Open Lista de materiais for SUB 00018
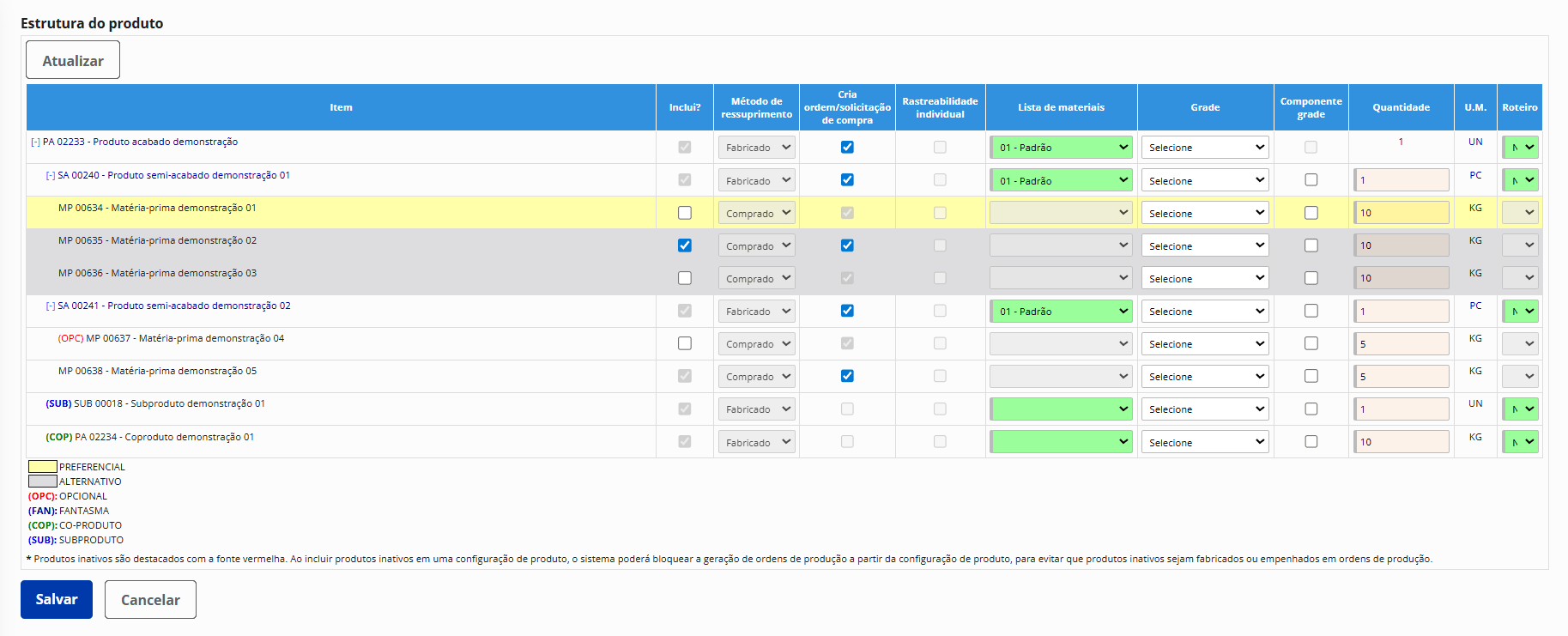The image size is (1568, 636). point(1062,409)
